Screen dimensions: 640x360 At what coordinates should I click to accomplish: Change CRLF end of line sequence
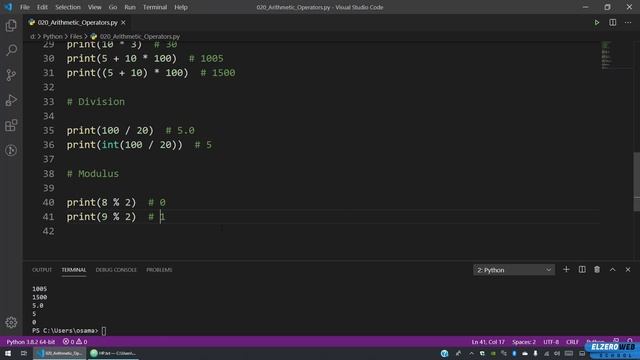point(572,342)
